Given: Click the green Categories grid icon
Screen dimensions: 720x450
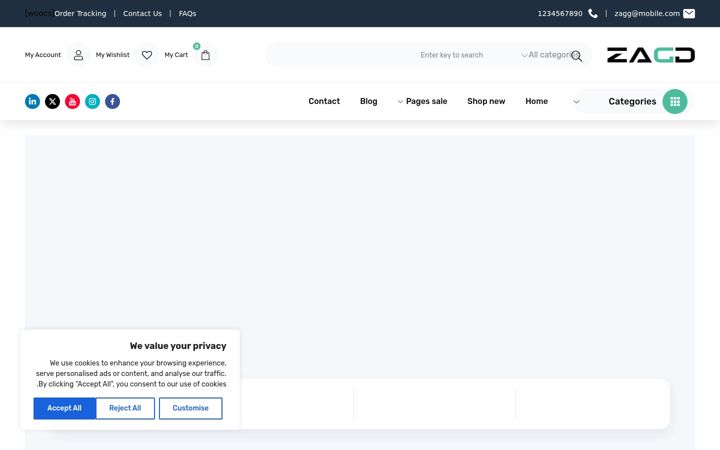Looking at the screenshot, I should tap(675, 101).
